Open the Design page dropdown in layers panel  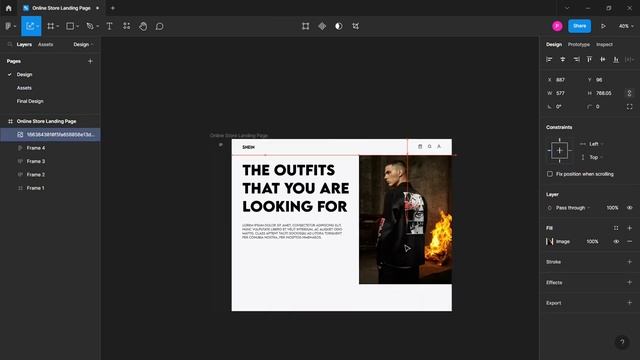coord(83,44)
